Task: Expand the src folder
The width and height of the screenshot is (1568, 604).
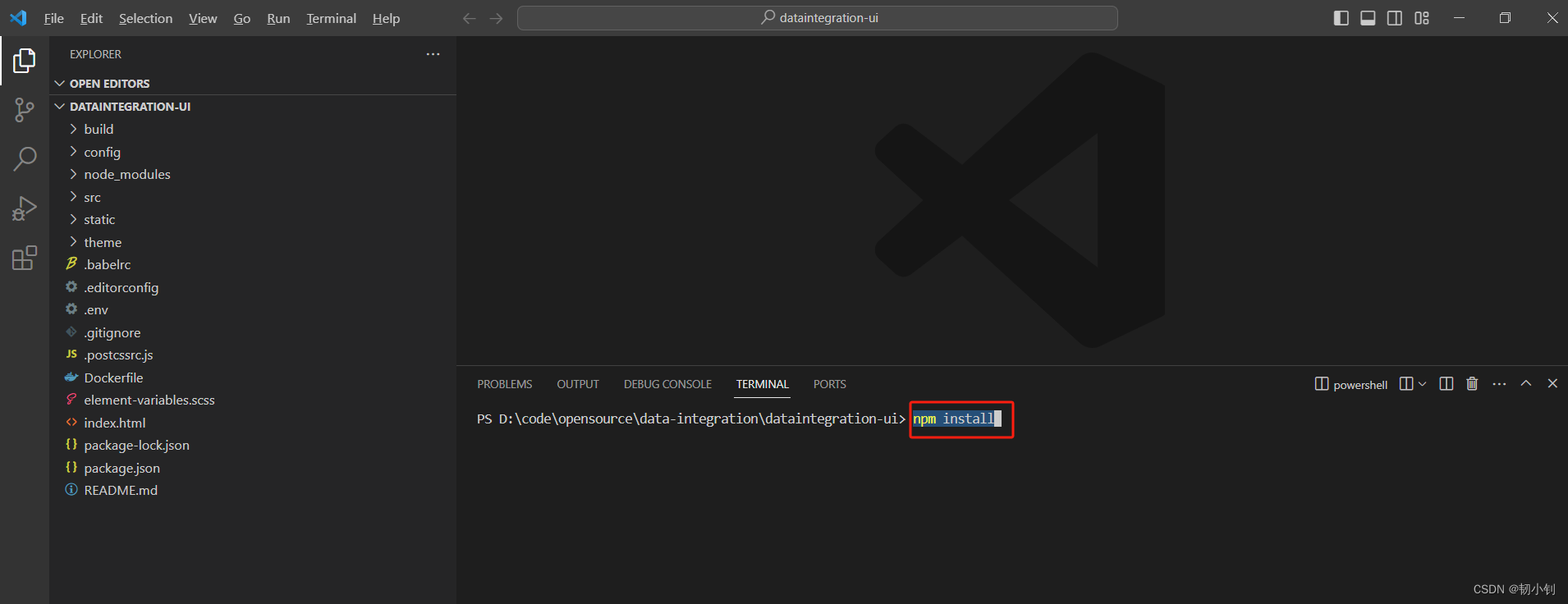Action: click(x=254, y=197)
